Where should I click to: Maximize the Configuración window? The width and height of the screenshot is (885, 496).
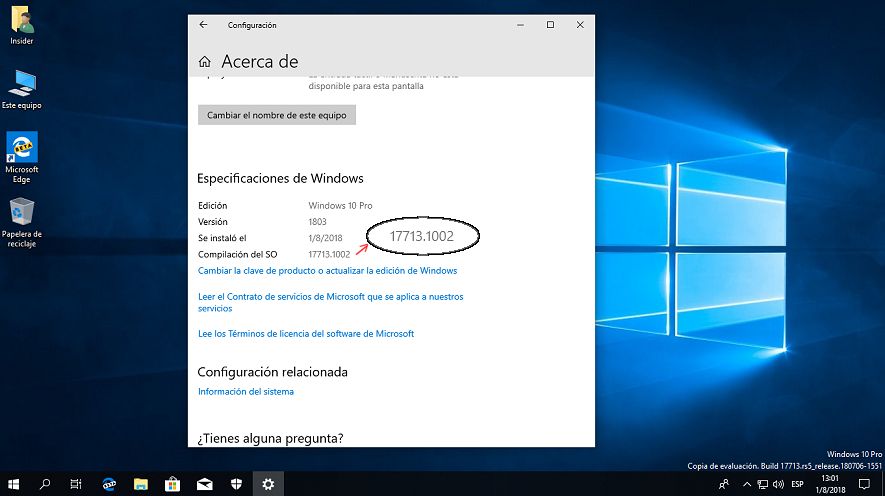pos(550,25)
